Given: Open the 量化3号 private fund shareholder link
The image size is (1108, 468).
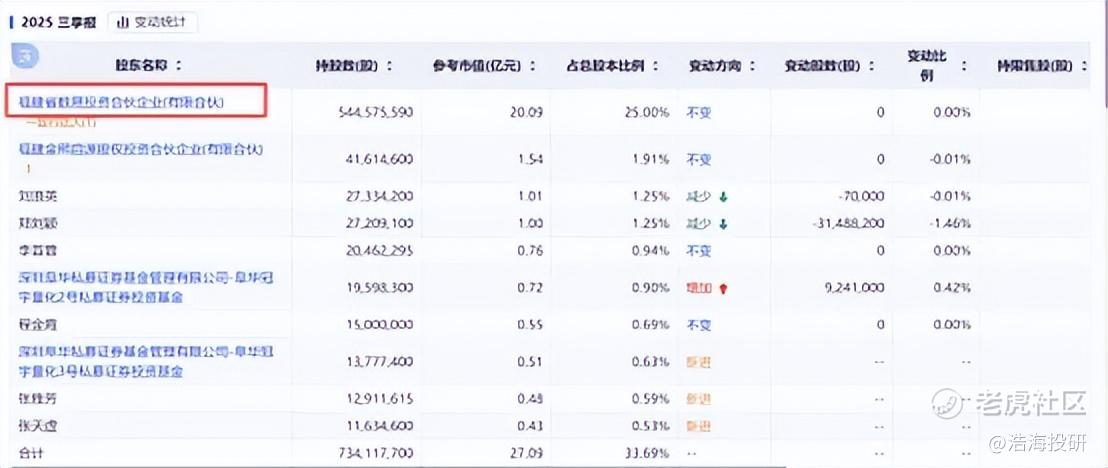Looking at the screenshot, I should [x=140, y=361].
